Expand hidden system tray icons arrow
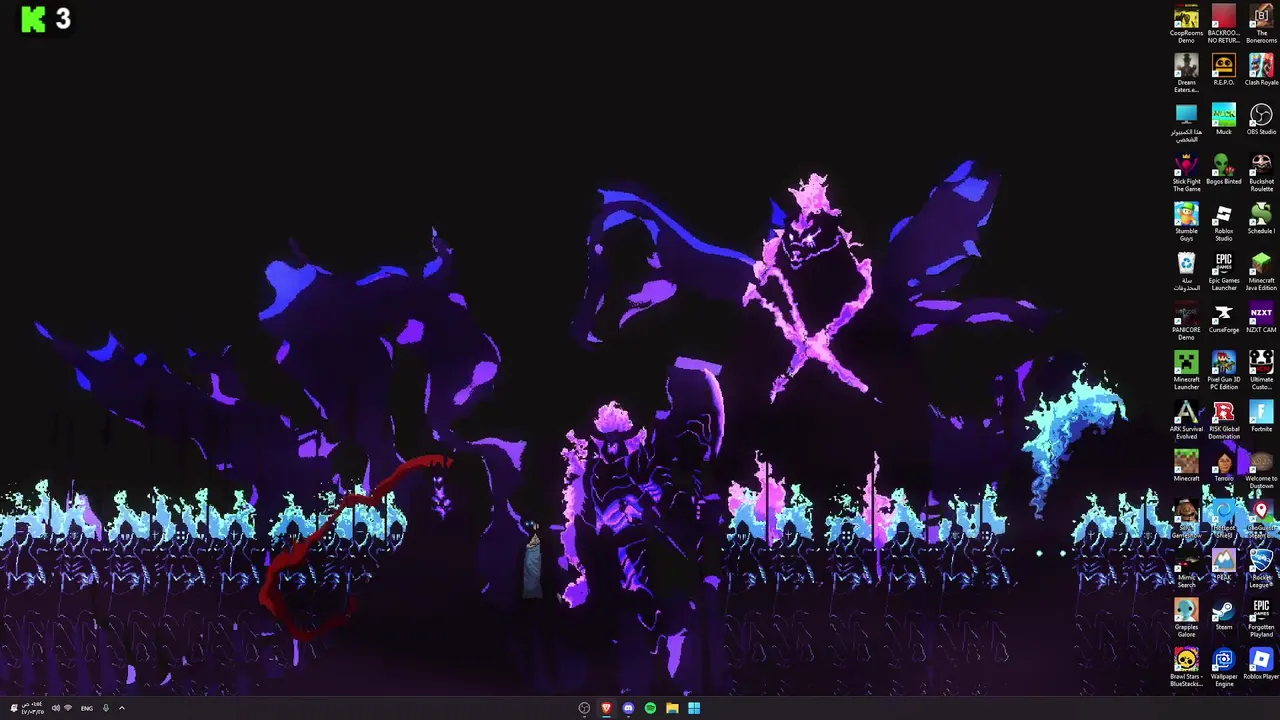1280x720 pixels. point(122,708)
